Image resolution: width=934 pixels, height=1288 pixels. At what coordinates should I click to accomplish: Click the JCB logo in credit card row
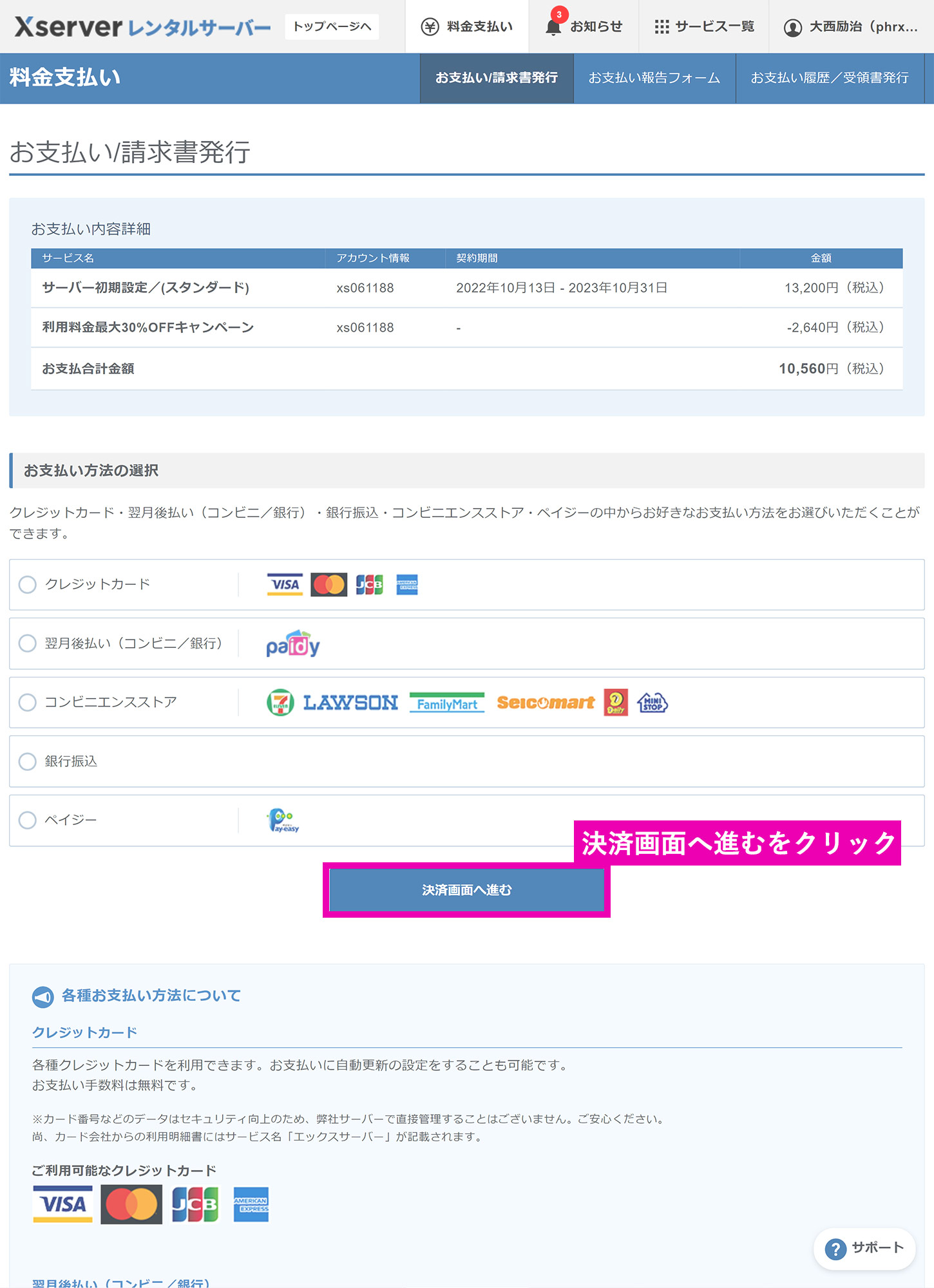369,585
